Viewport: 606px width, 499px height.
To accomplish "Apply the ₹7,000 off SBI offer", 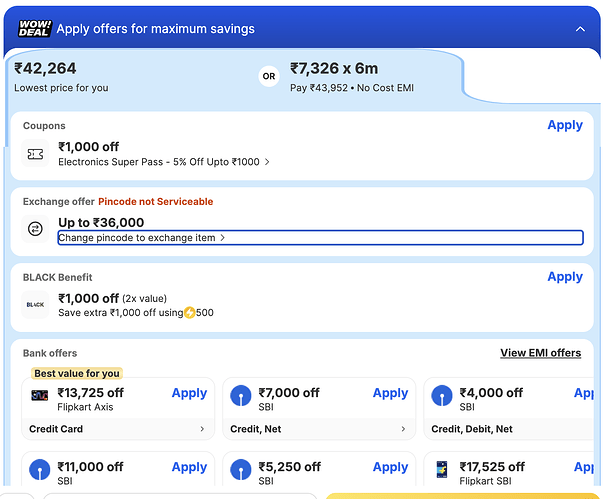I will click(390, 393).
